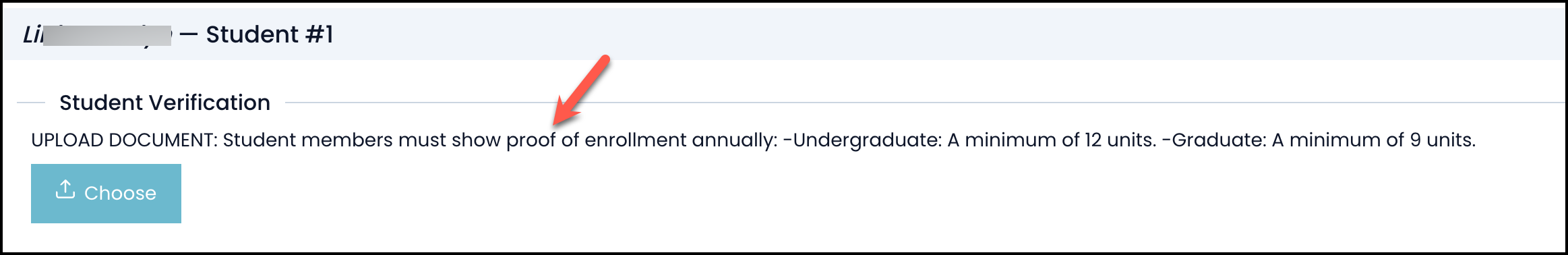Click the red arrow annotation
This screenshot has height=255, width=1568.
(x=581, y=90)
